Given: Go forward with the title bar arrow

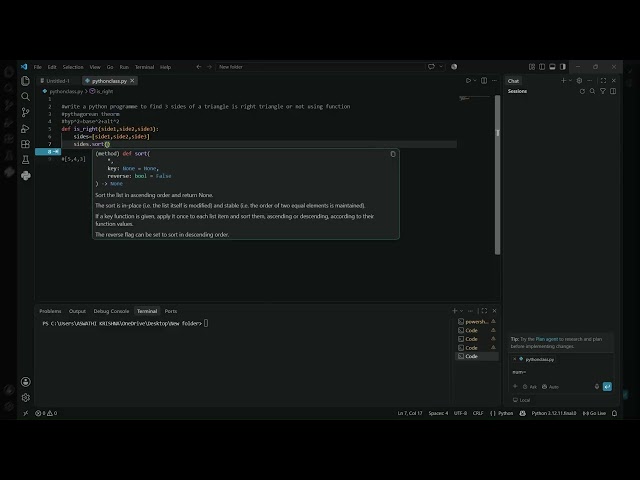Looking at the screenshot, I should (x=209, y=67).
